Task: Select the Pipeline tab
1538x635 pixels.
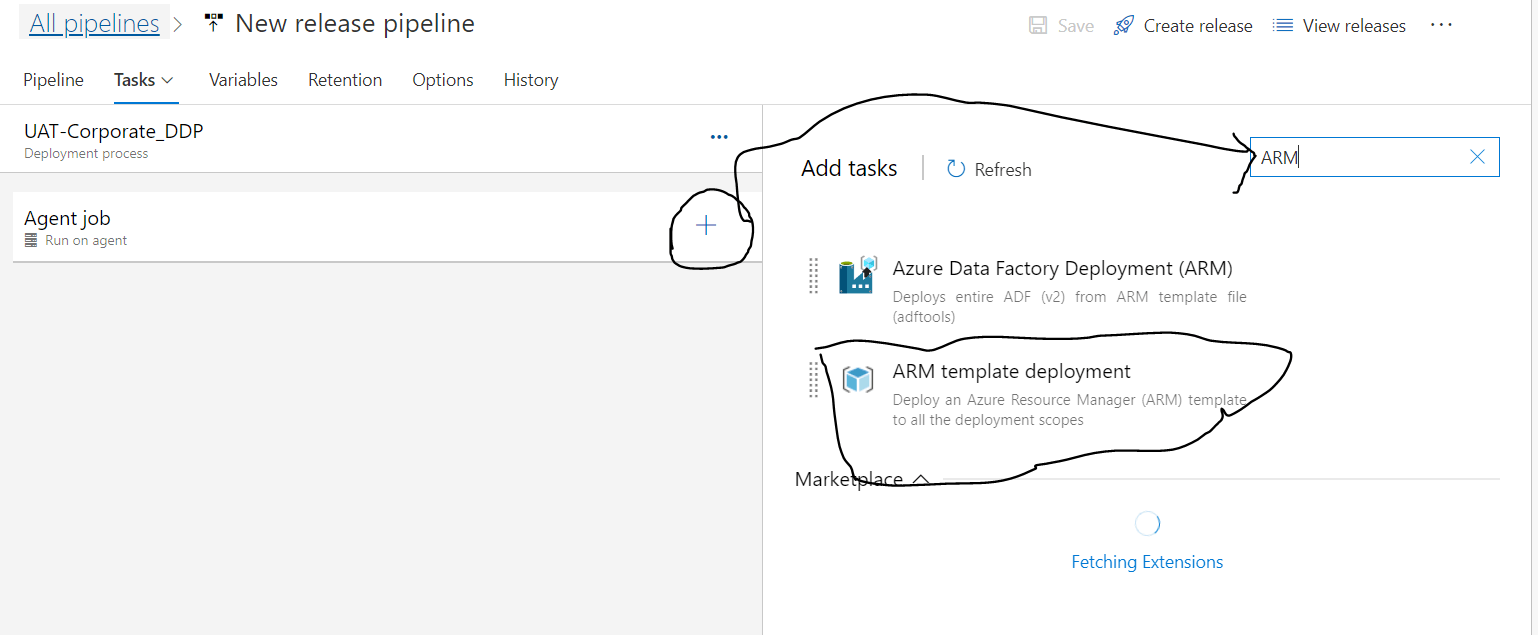Action: tap(53, 80)
